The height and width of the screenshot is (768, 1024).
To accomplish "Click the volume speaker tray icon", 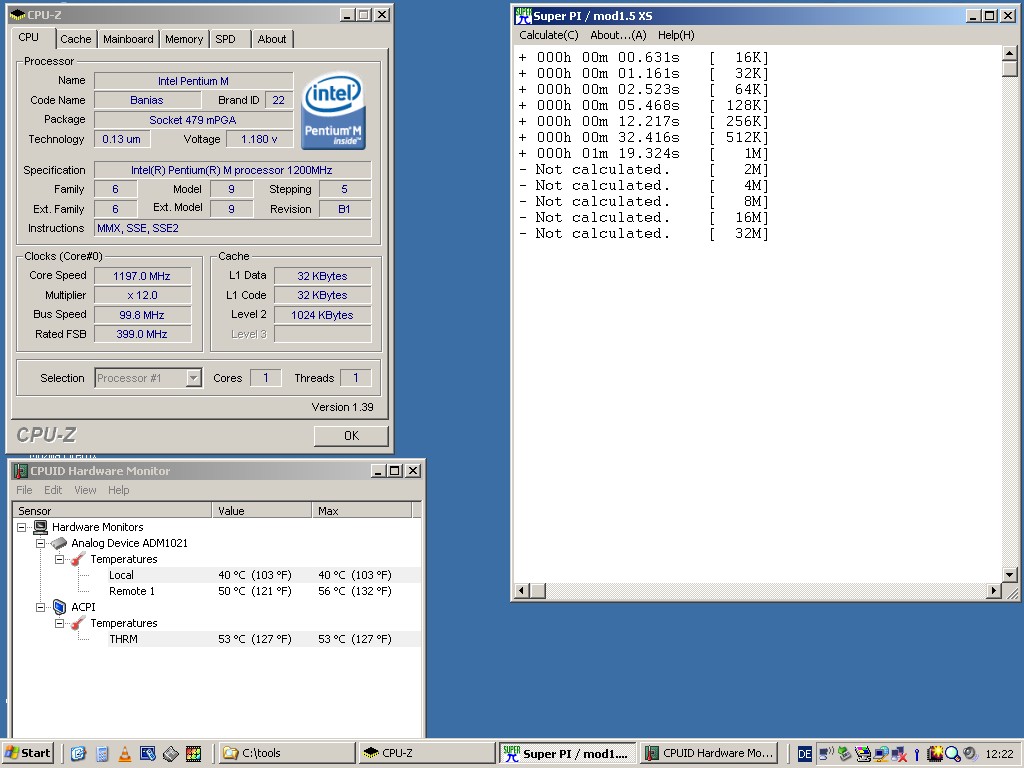I will (x=970, y=754).
